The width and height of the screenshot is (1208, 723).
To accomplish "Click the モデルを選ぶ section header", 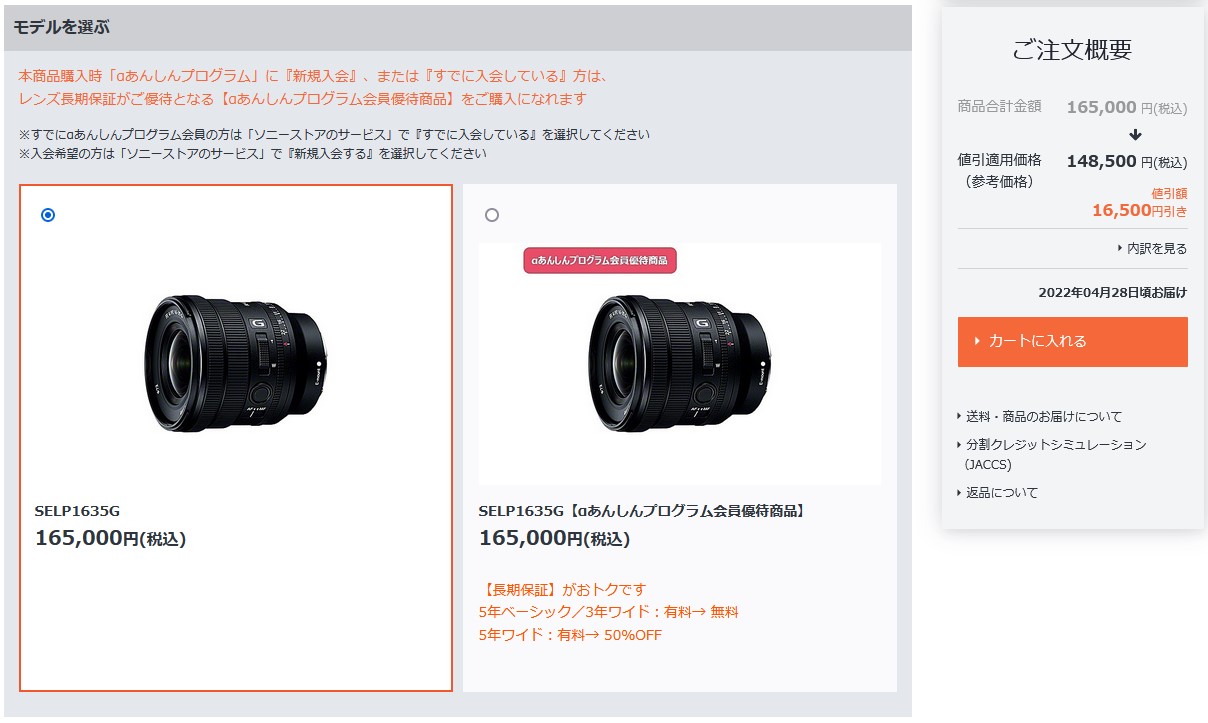I will (62, 28).
